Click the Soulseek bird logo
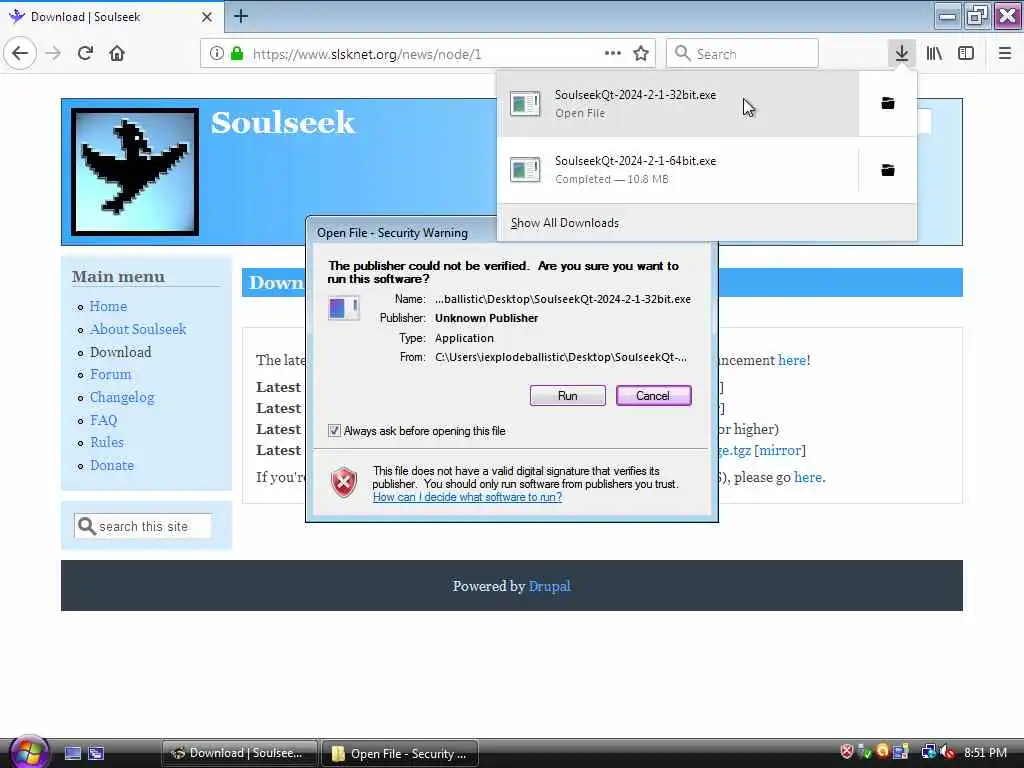This screenshot has height=768, width=1024. click(x=135, y=172)
